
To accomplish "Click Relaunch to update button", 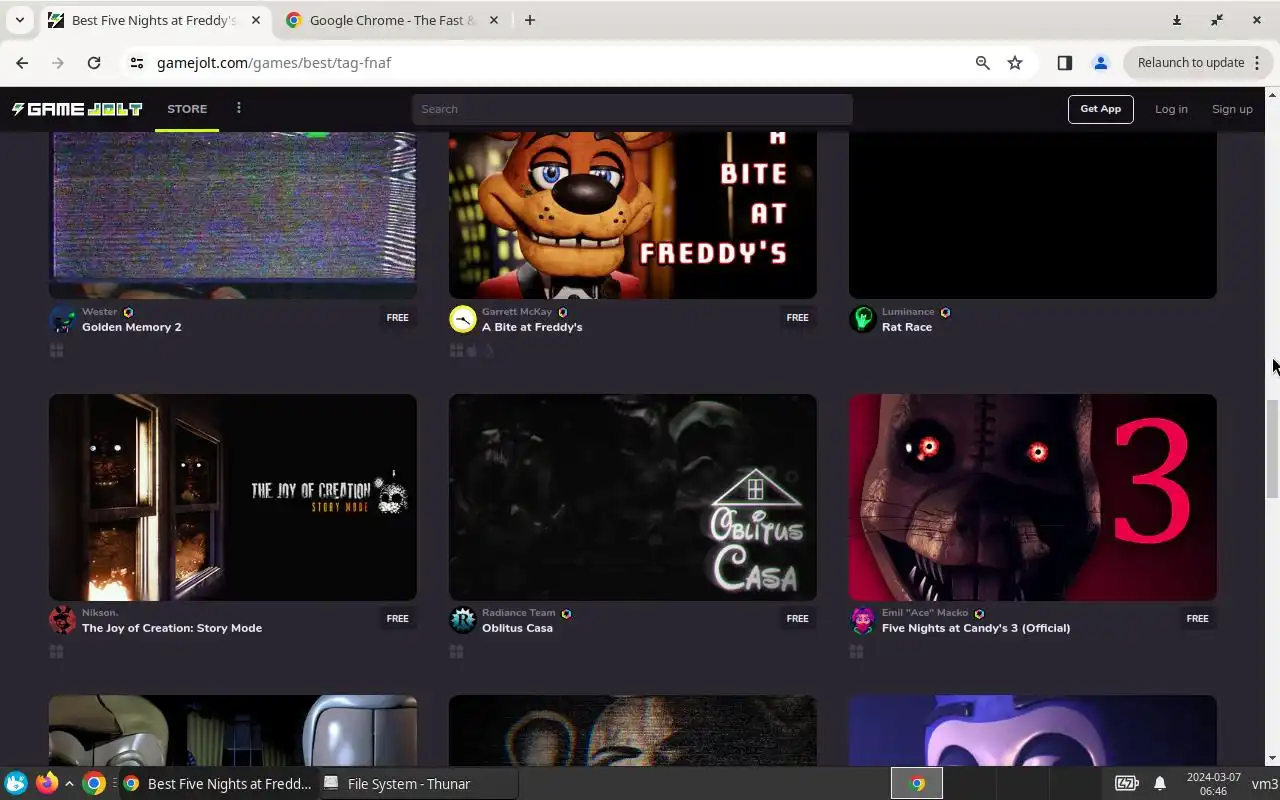I will (x=1197, y=63).
